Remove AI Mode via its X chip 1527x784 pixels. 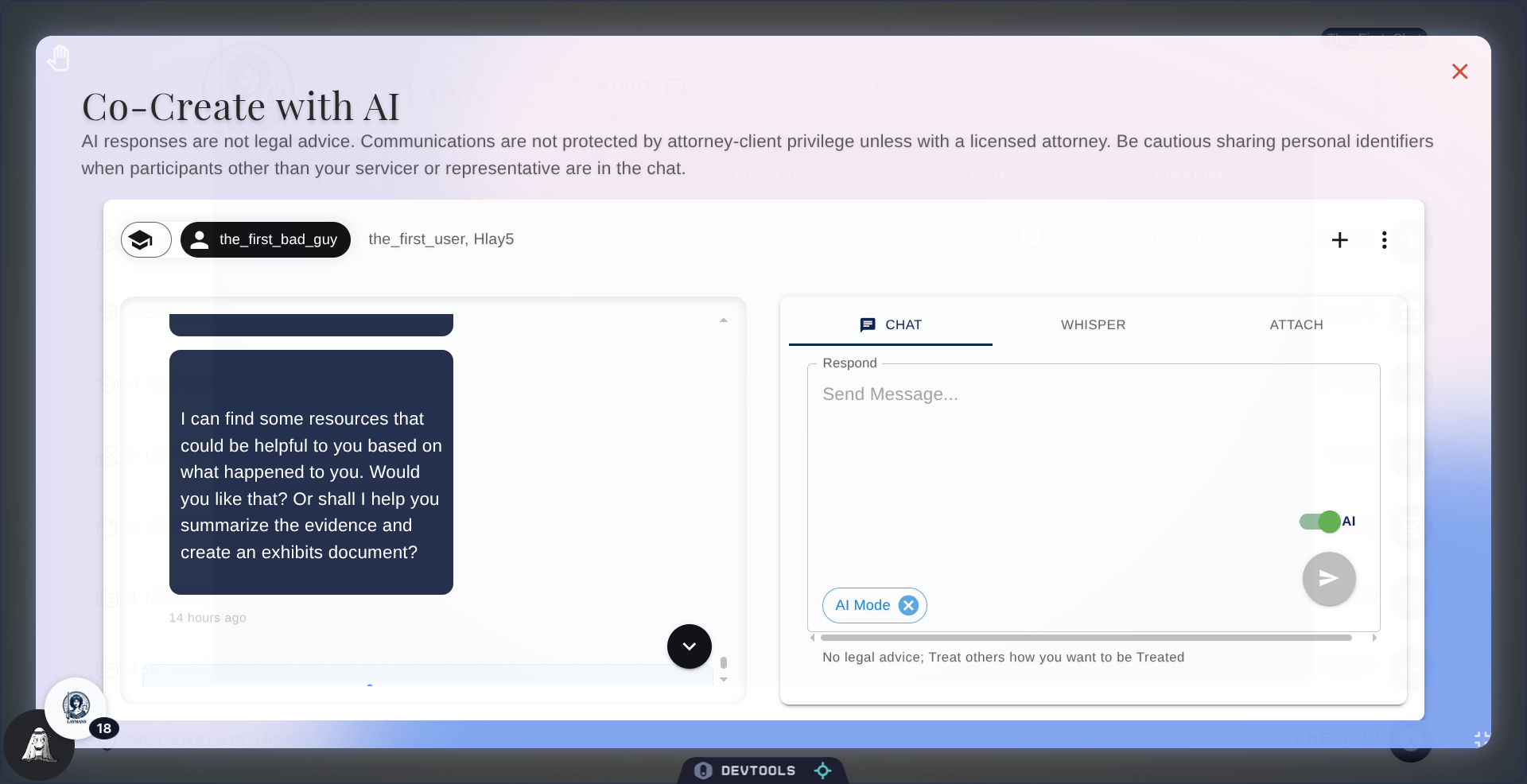[x=908, y=605]
